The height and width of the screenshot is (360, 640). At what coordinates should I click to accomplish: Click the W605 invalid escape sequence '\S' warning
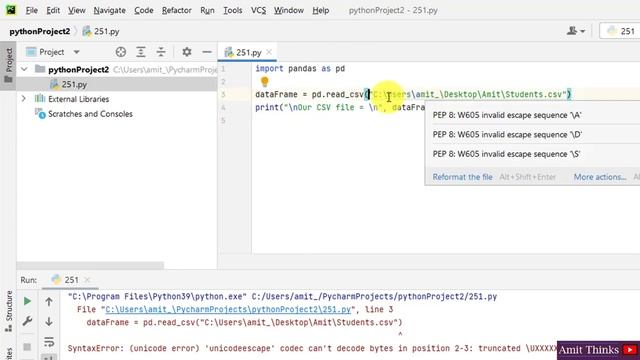[x=507, y=154]
